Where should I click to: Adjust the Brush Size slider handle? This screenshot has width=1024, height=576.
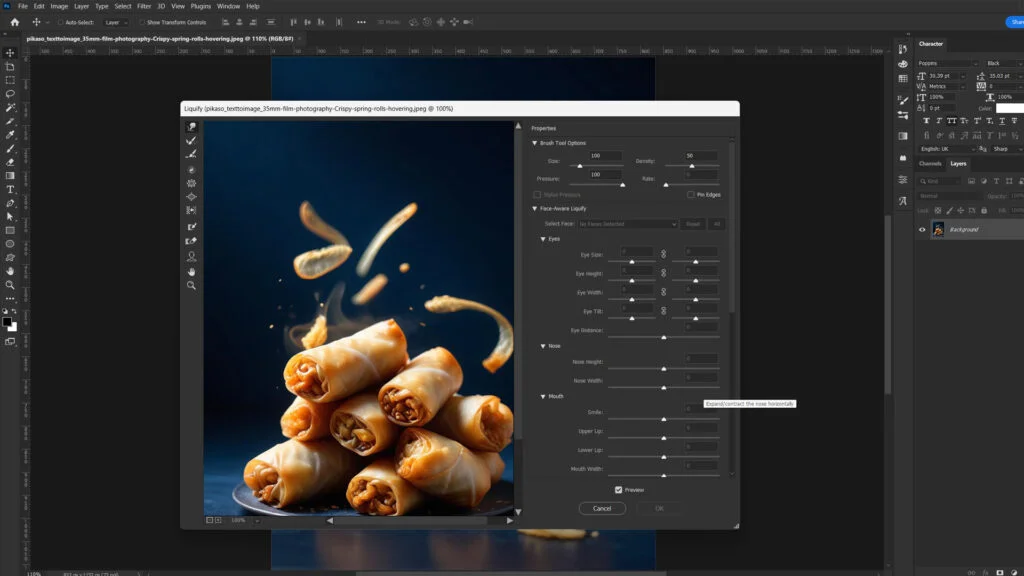tap(580, 166)
